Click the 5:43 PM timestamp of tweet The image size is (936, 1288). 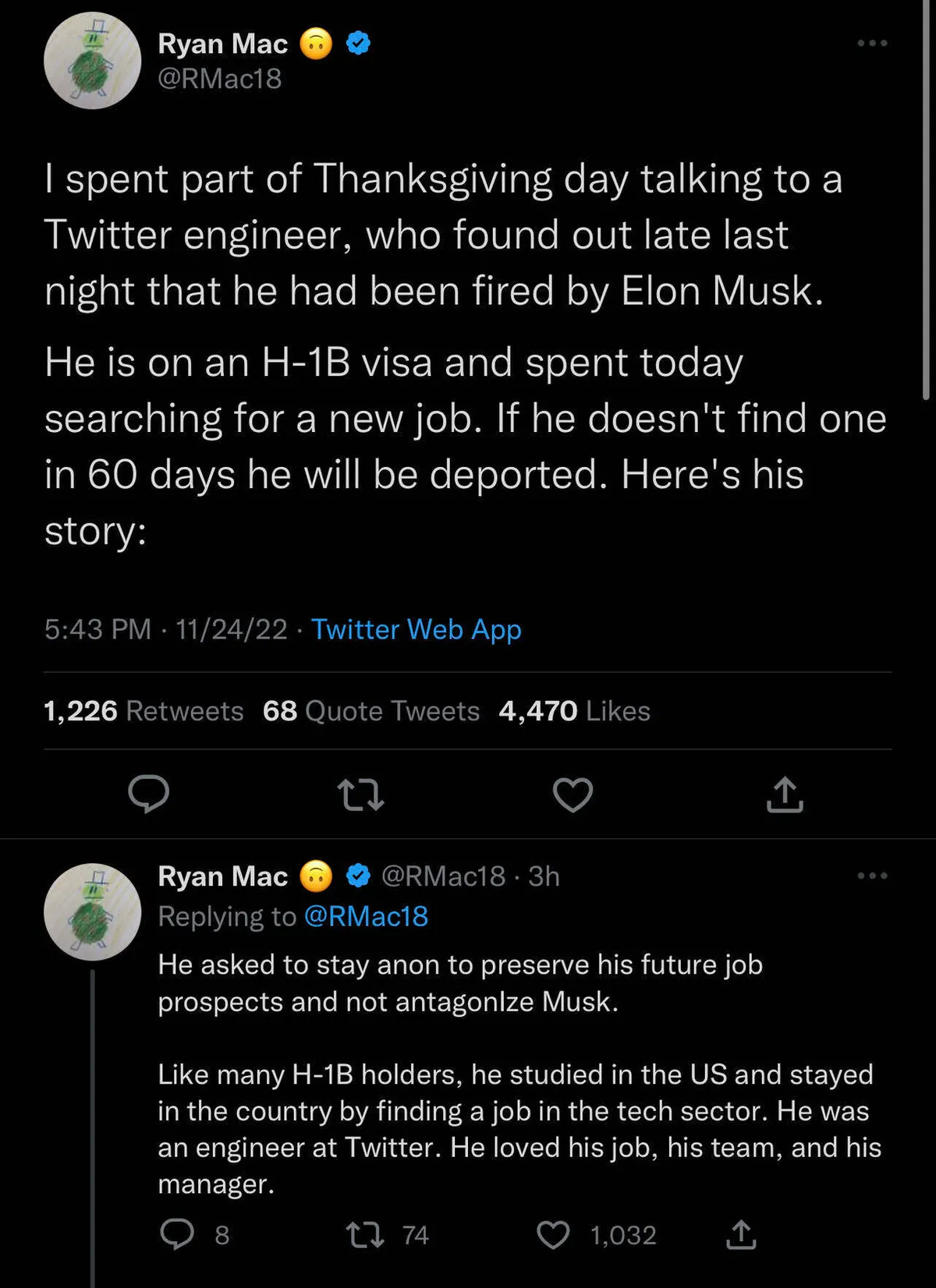coord(97,629)
